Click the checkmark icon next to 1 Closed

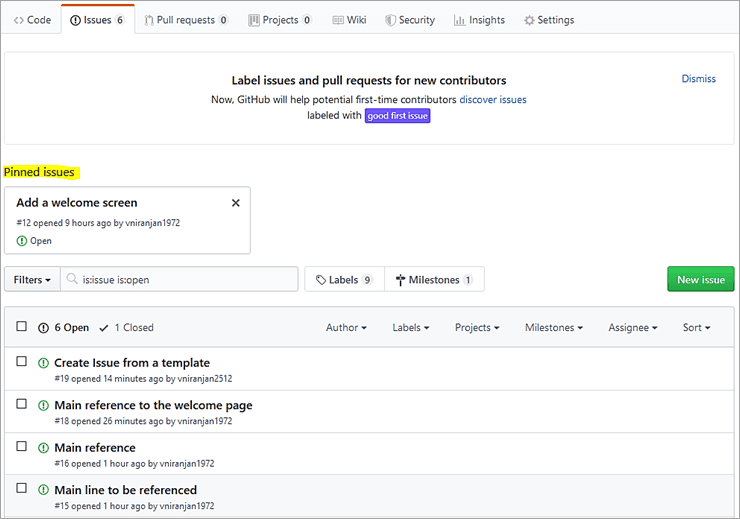pyautogui.click(x=104, y=328)
